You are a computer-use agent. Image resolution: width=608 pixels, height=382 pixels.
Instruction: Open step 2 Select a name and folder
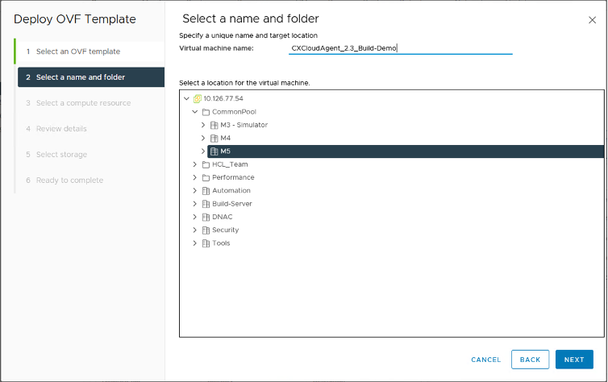coord(91,77)
